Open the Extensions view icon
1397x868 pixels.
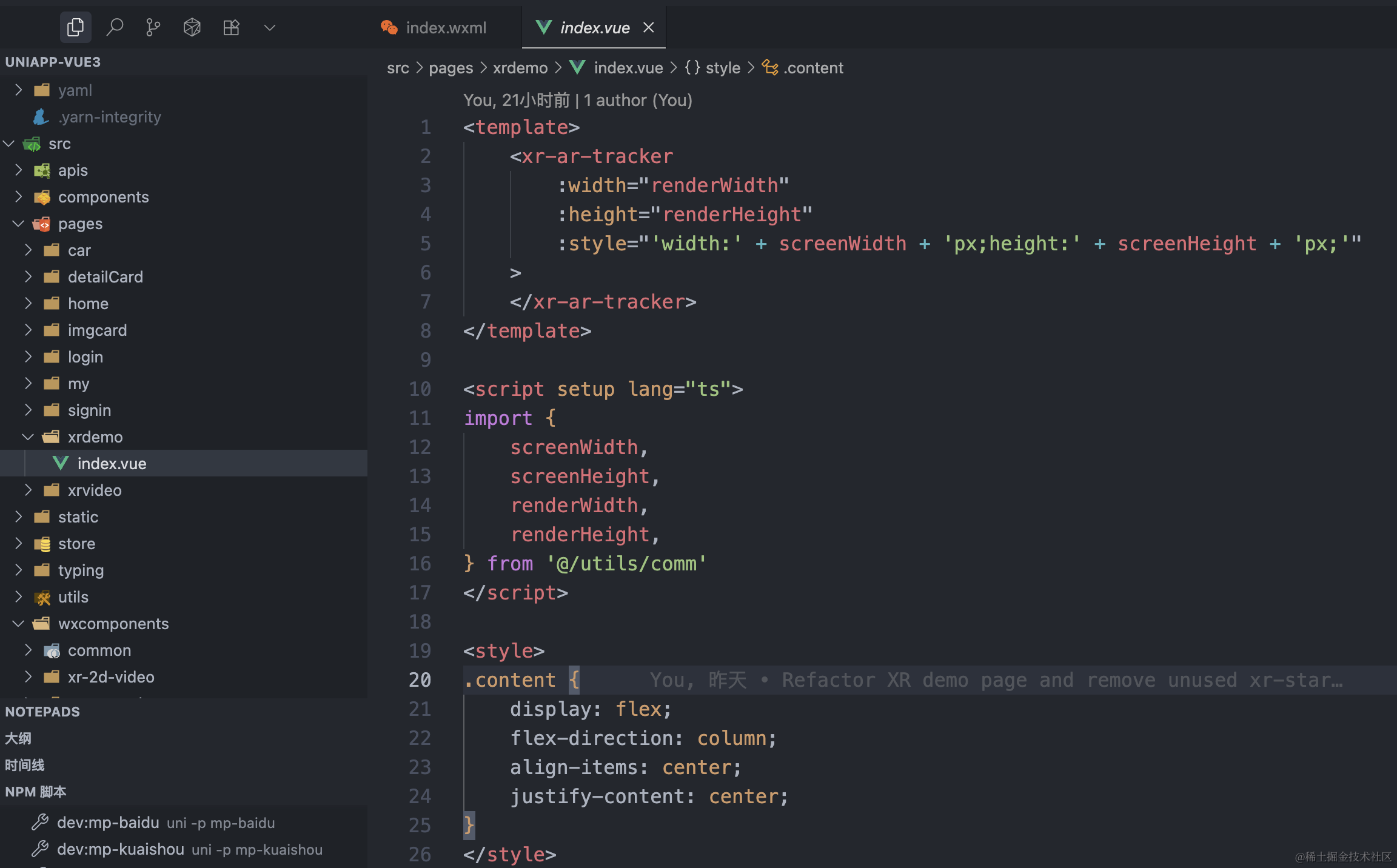pyautogui.click(x=231, y=27)
